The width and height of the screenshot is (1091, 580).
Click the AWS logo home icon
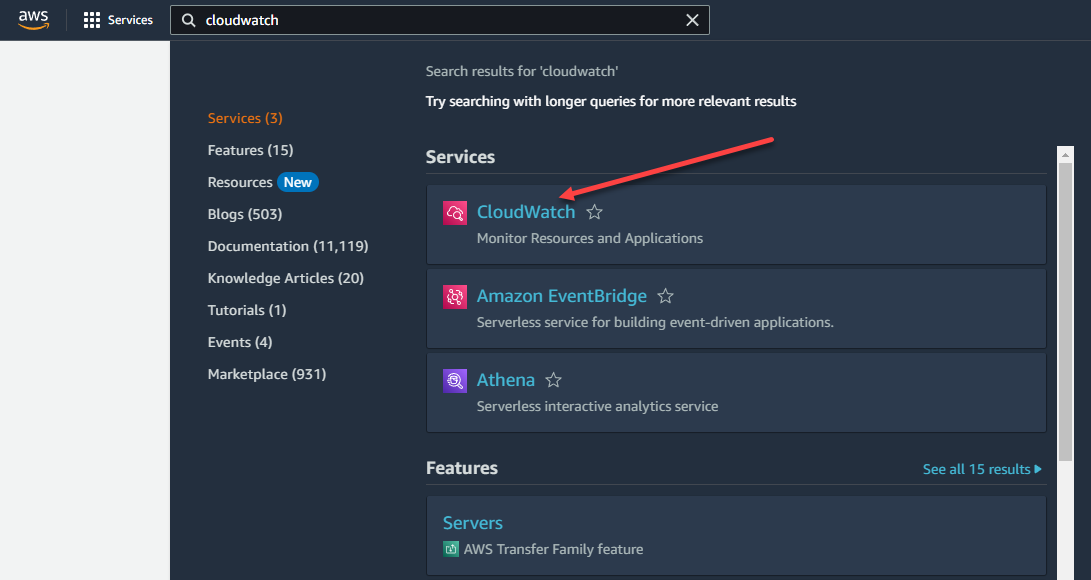pyautogui.click(x=33, y=20)
